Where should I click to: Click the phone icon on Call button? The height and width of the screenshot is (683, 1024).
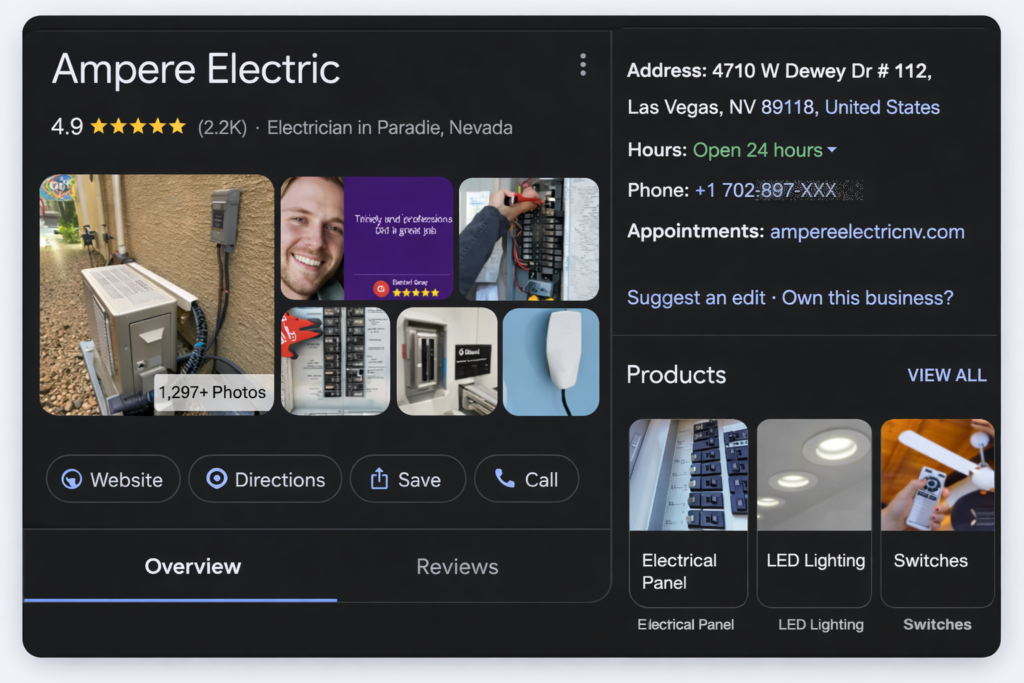point(505,479)
